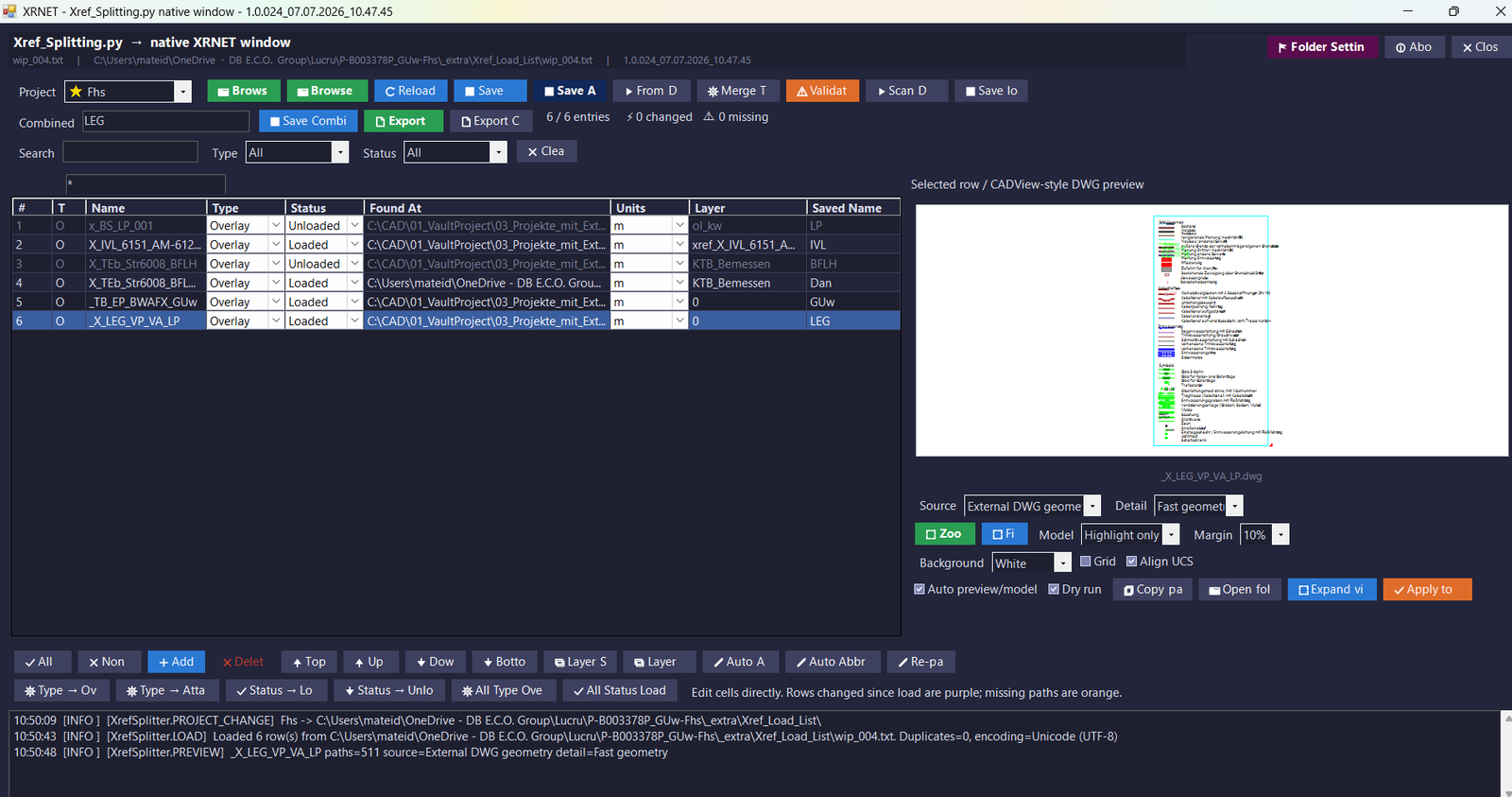Click the Re-pa button

tap(920, 662)
